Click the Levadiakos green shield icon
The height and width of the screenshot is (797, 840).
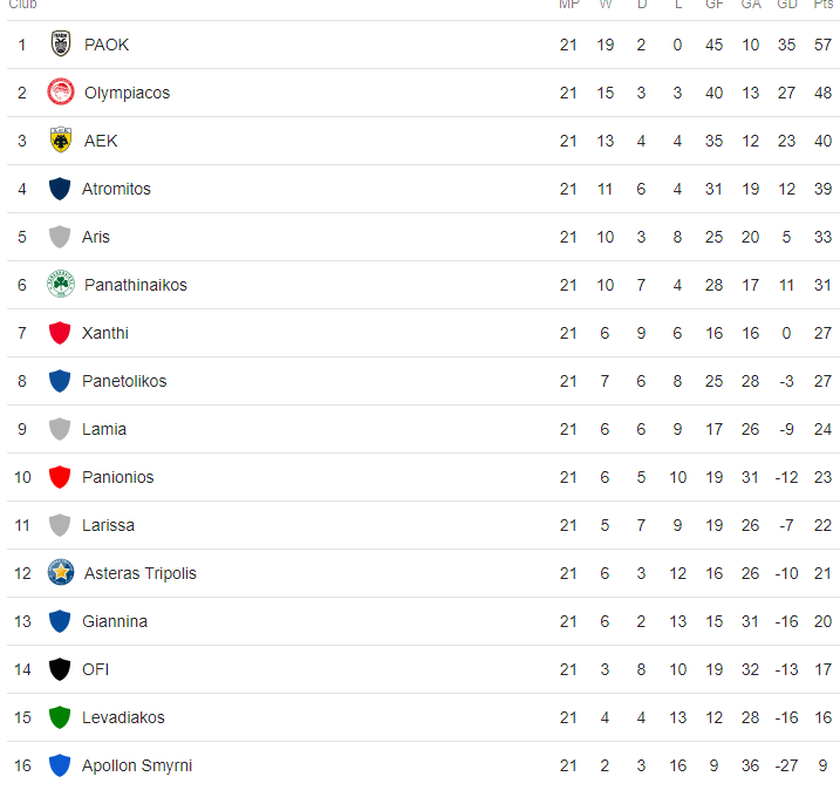60,717
